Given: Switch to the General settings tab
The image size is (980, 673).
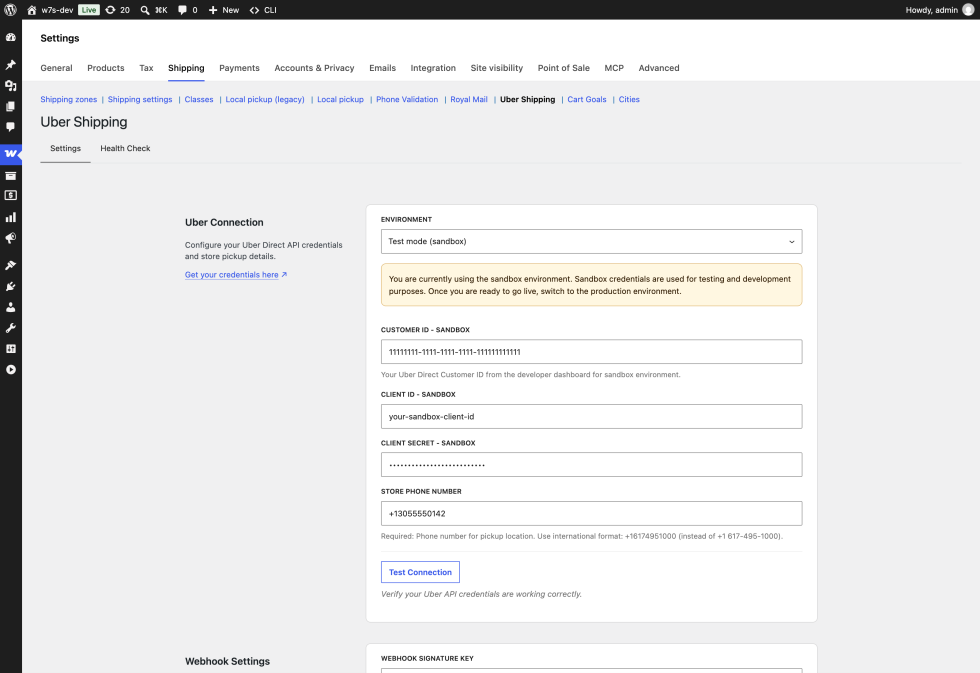Looking at the screenshot, I should 56,68.
